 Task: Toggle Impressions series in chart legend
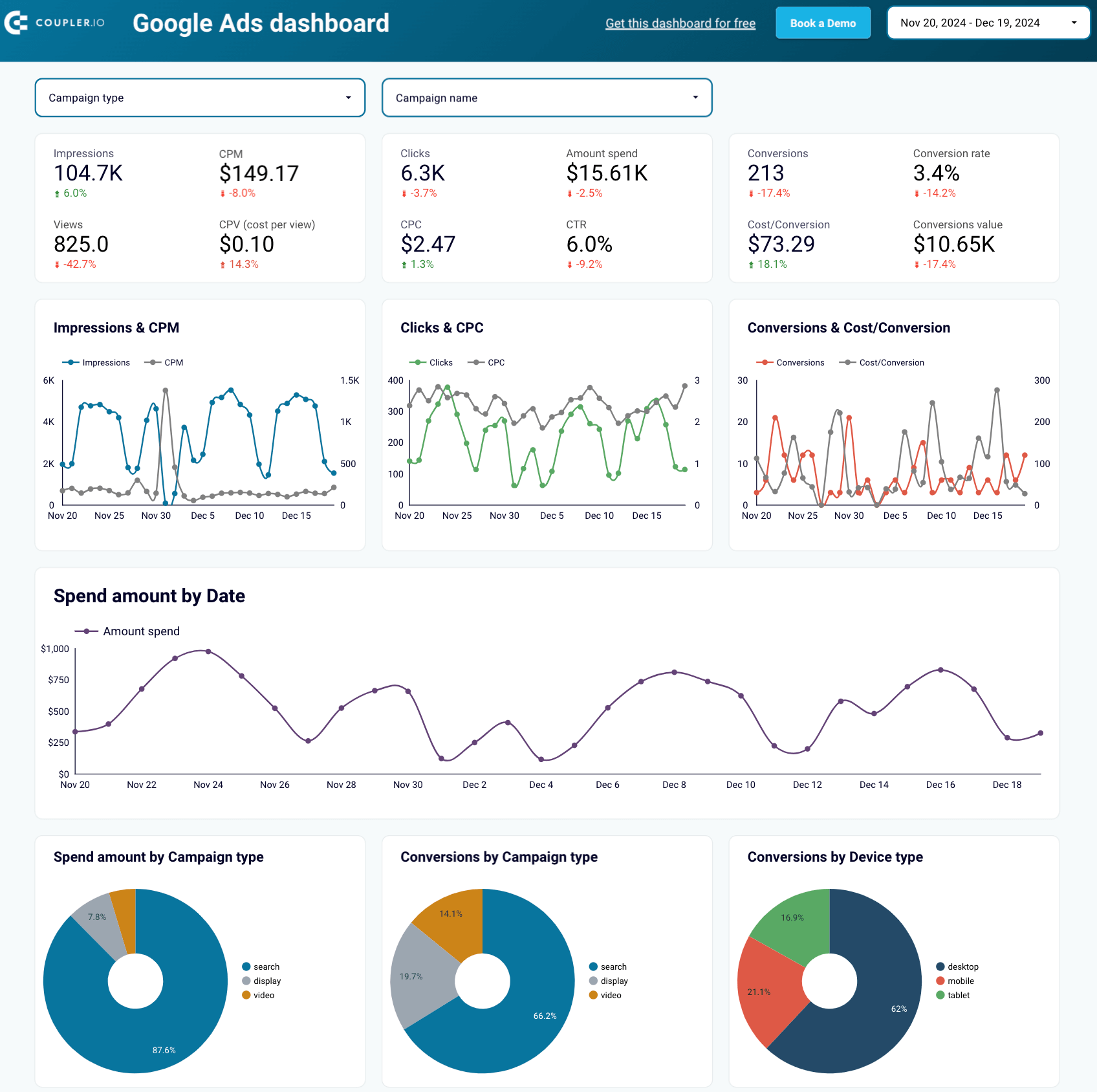(96, 362)
